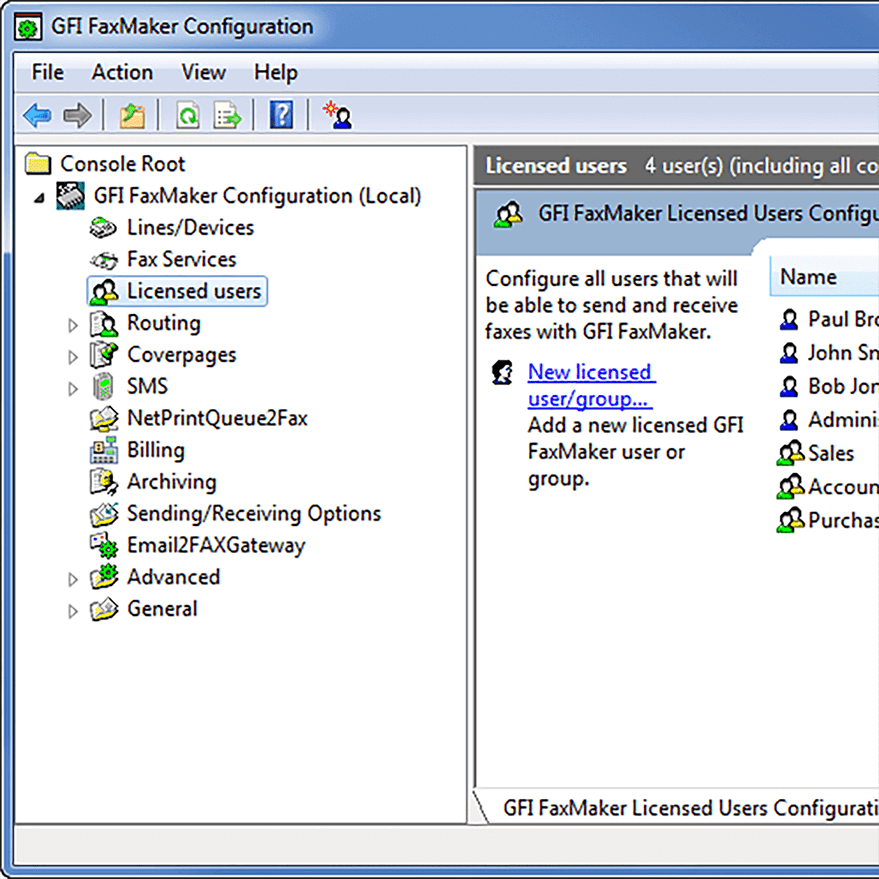879x879 pixels.
Task: Collapse GFI FaxMaker Configuration (Local)
Action: click(38, 196)
